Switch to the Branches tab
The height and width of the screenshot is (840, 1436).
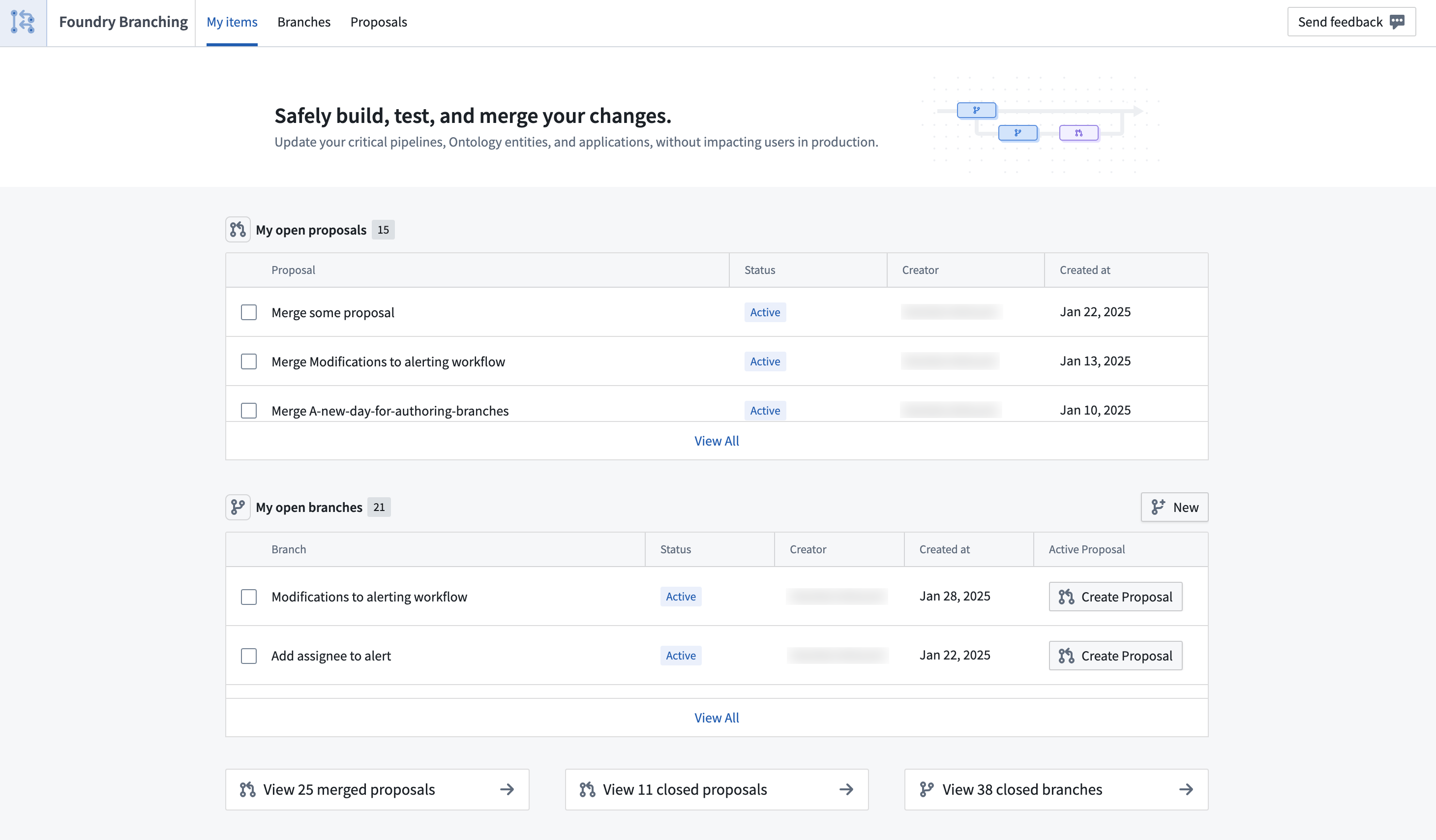coord(302,22)
